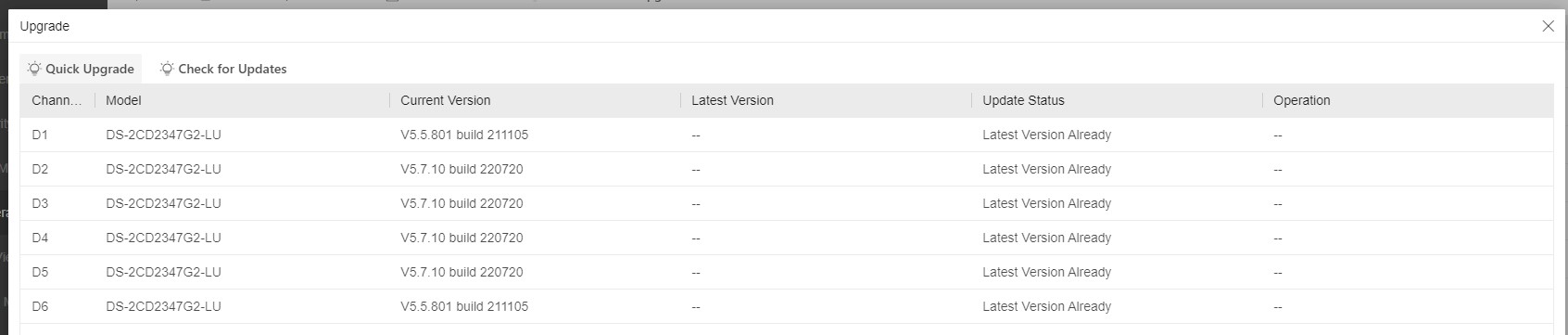Click the Upgrade dialog title
This screenshot has width=1568, height=335.
pyautogui.click(x=44, y=26)
